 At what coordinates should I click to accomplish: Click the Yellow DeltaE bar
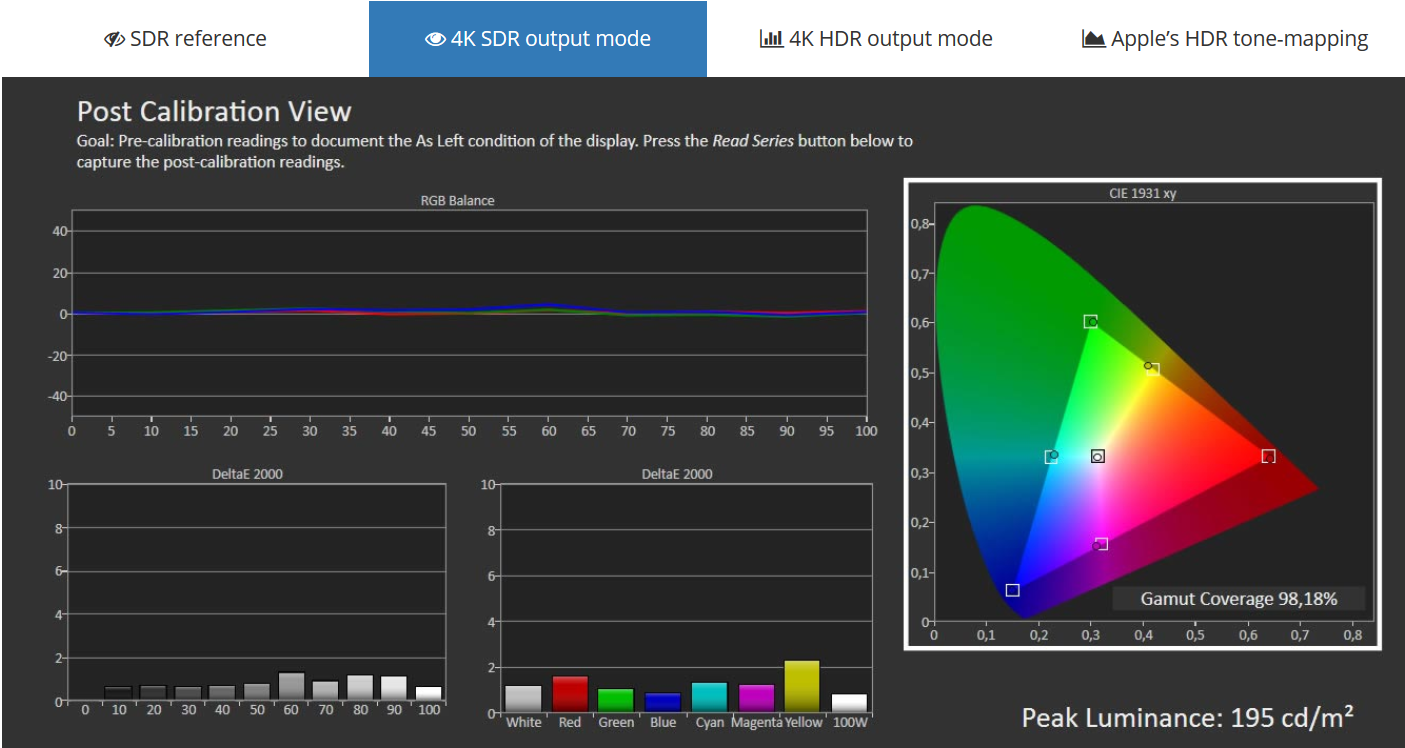(x=802, y=687)
